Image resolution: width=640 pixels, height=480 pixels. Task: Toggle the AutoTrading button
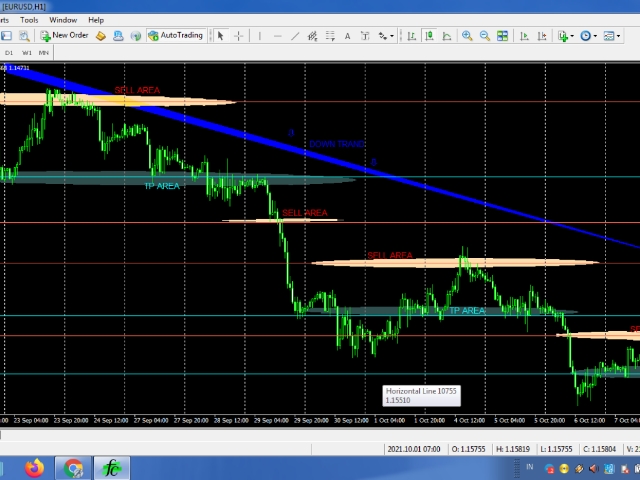click(175, 35)
